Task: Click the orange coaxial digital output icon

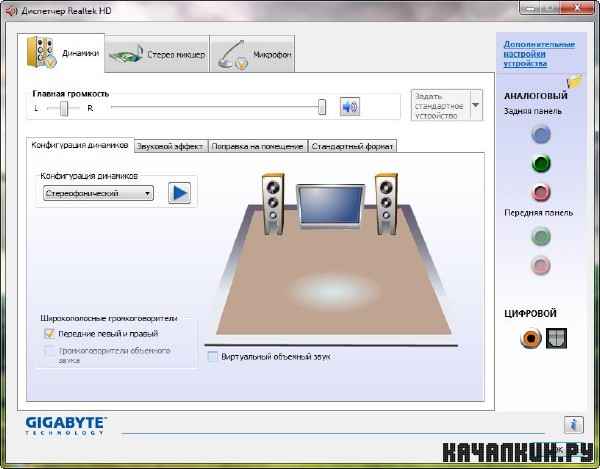Action: 531,338
